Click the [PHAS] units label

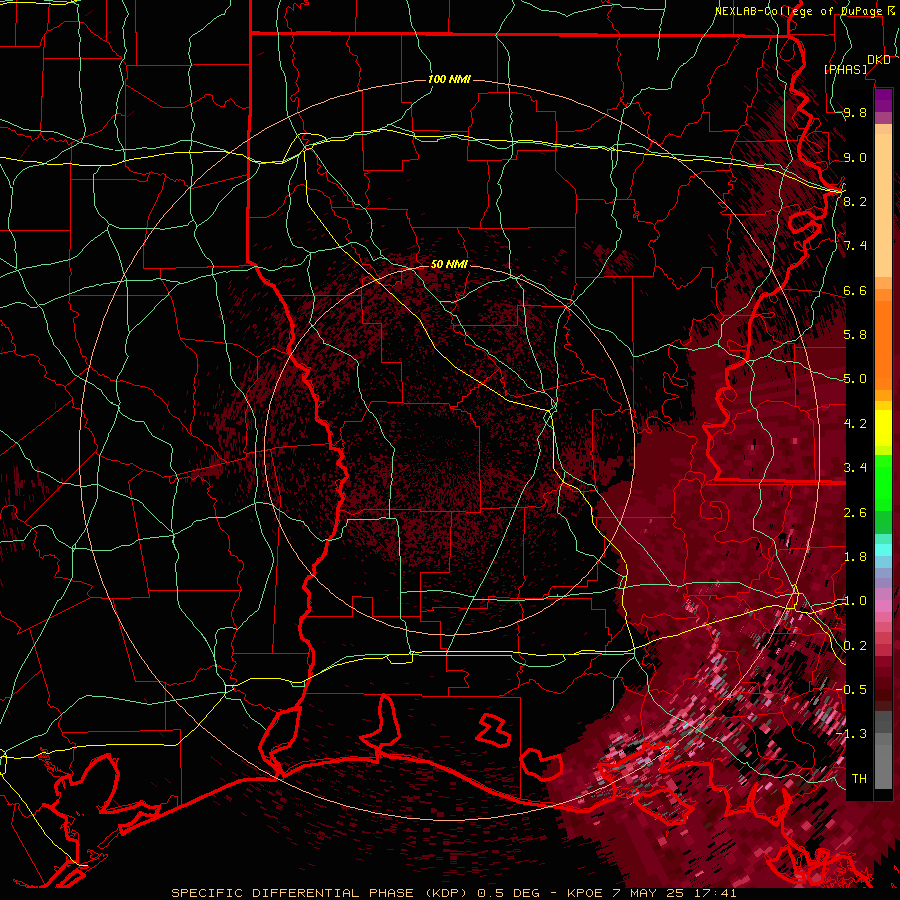click(x=845, y=70)
